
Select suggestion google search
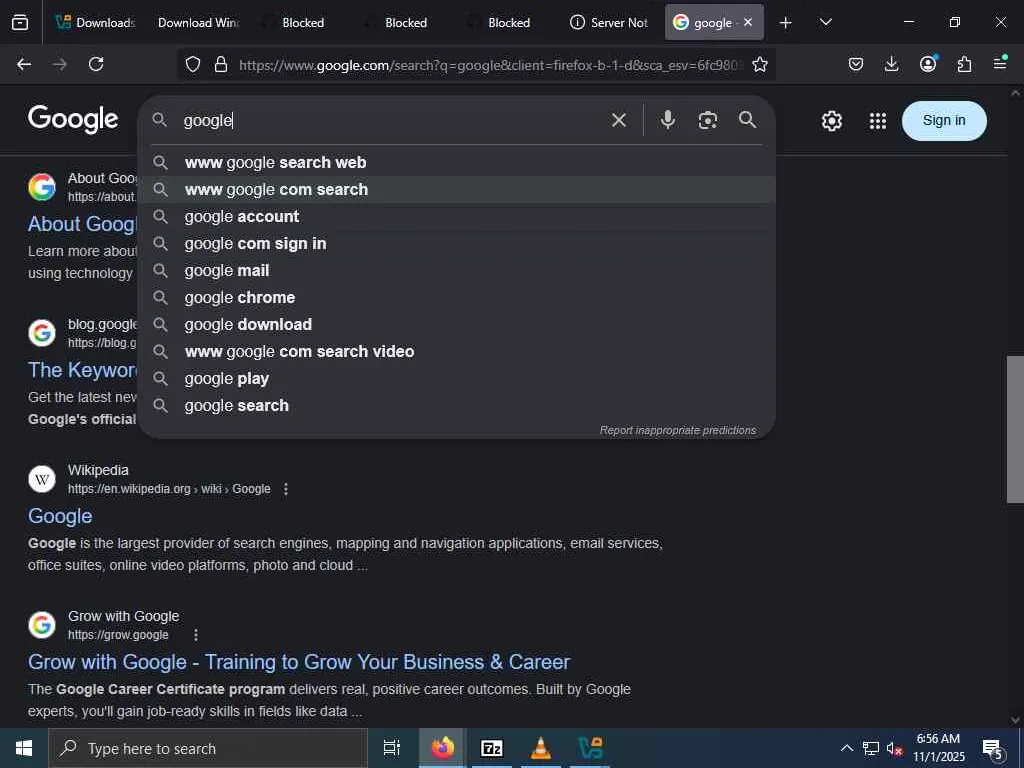pyautogui.click(x=456, y=406)
